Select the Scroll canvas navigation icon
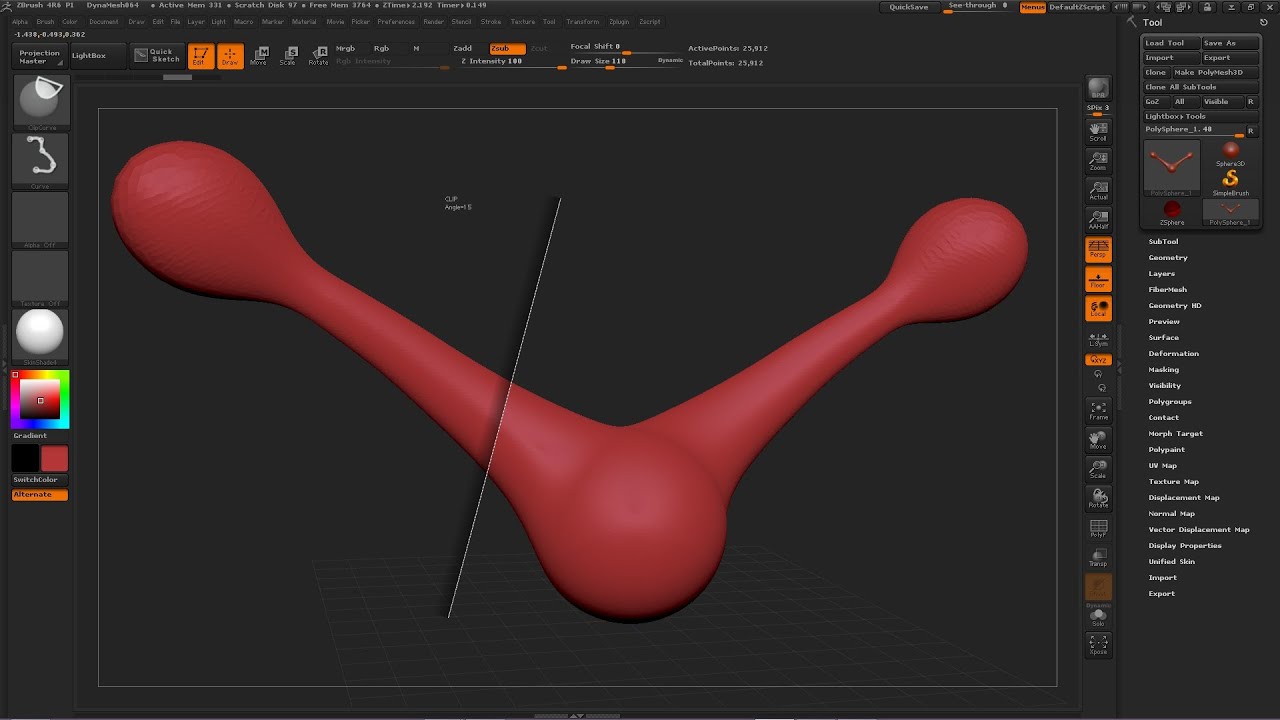 click(x=1098, y=131)
